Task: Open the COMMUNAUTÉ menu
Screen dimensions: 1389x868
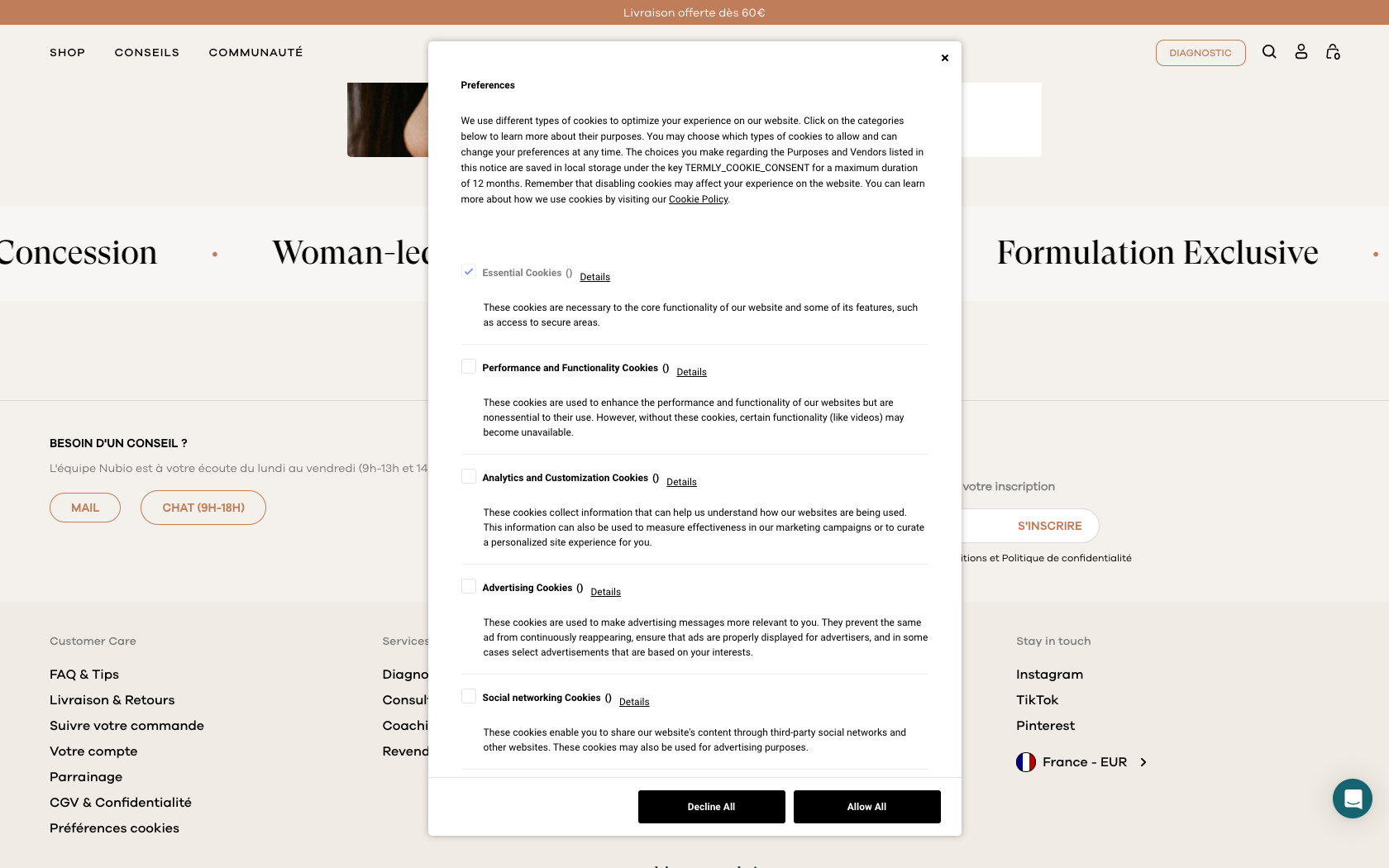Action: pos(255,52)
